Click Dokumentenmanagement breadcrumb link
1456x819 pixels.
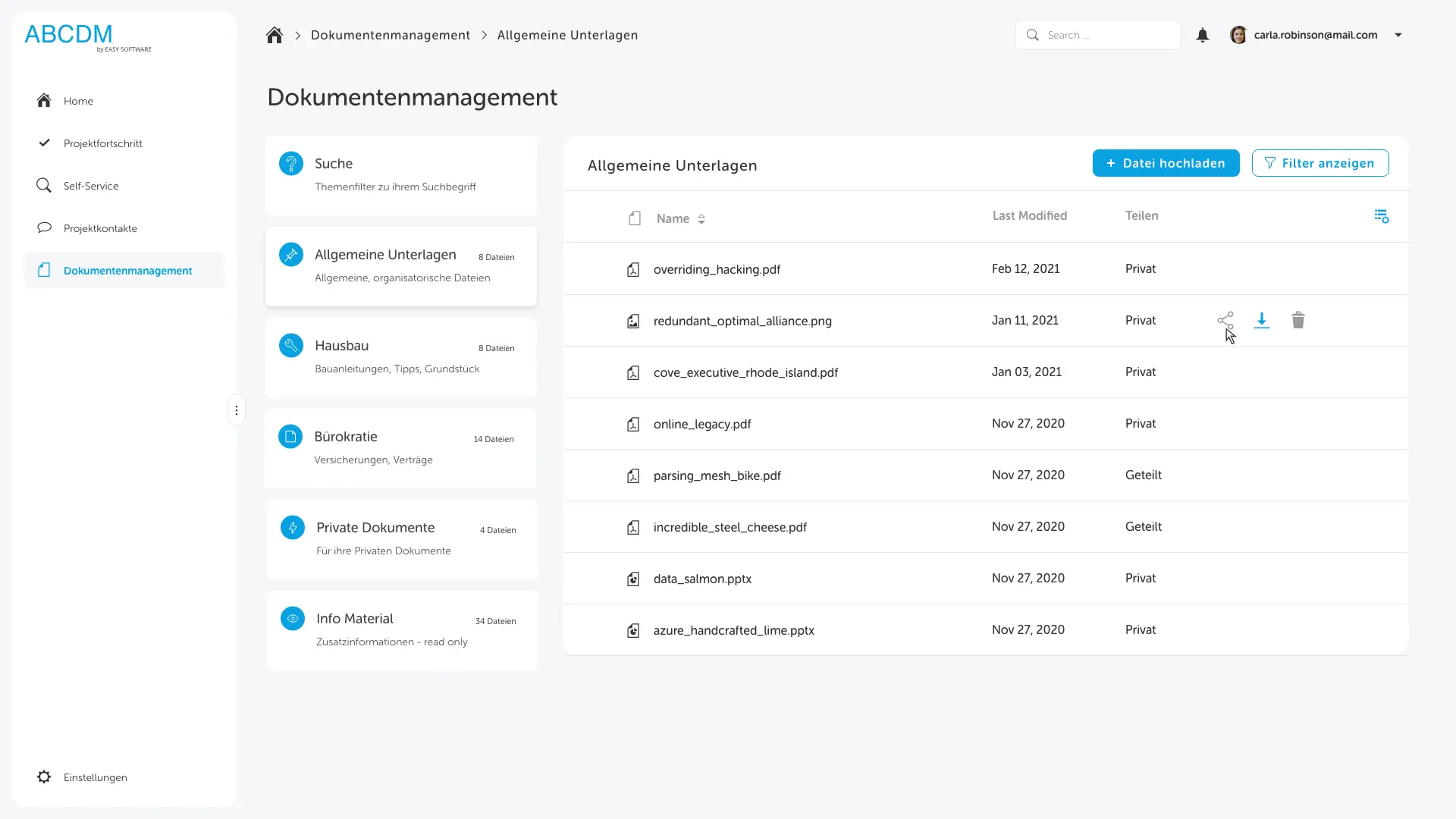tap(390, 36)
